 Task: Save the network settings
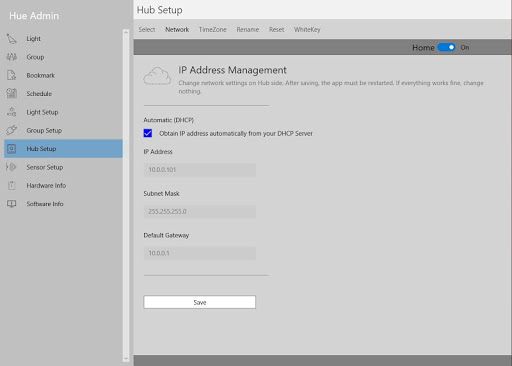(200, 302)
